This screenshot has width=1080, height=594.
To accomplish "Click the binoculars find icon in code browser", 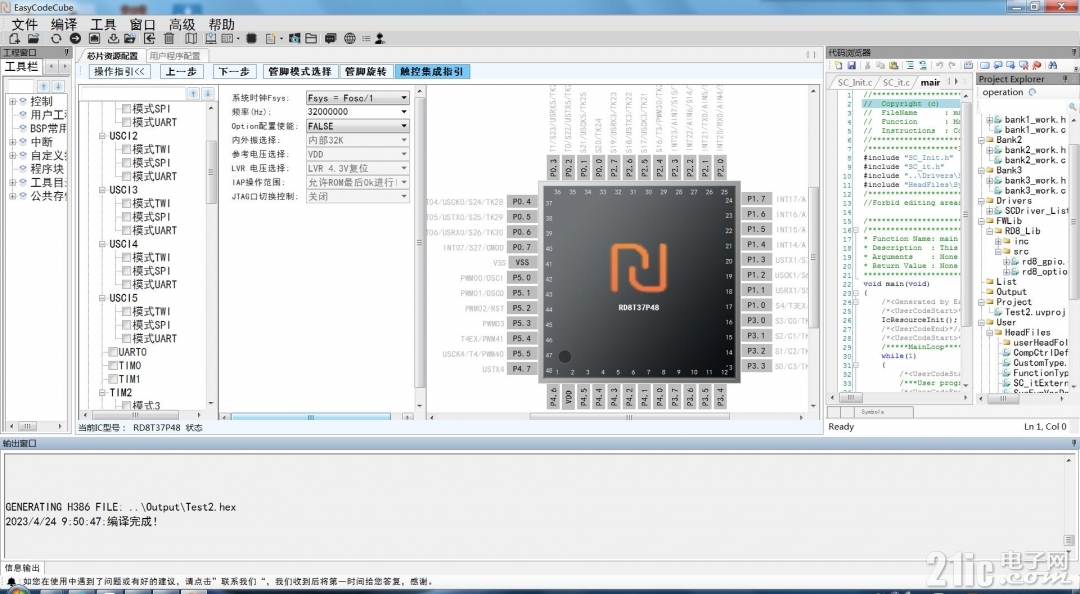I will point(1052,65).
